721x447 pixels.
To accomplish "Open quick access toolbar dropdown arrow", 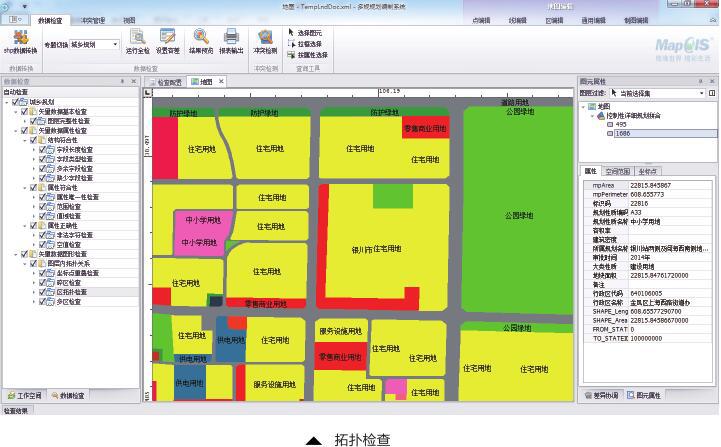I will coord(24,6).
